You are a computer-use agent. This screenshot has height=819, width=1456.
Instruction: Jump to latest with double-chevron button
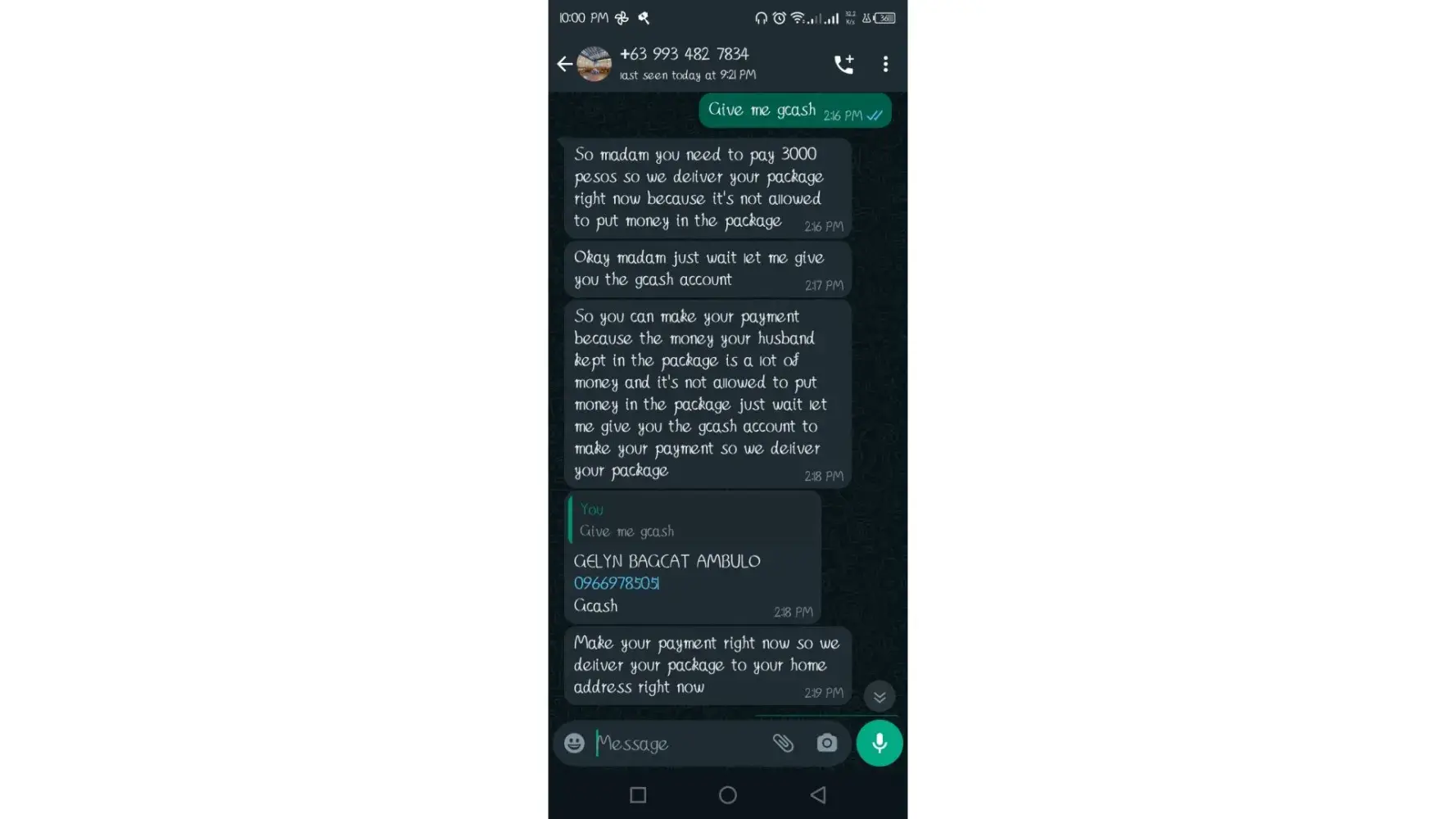879,696
